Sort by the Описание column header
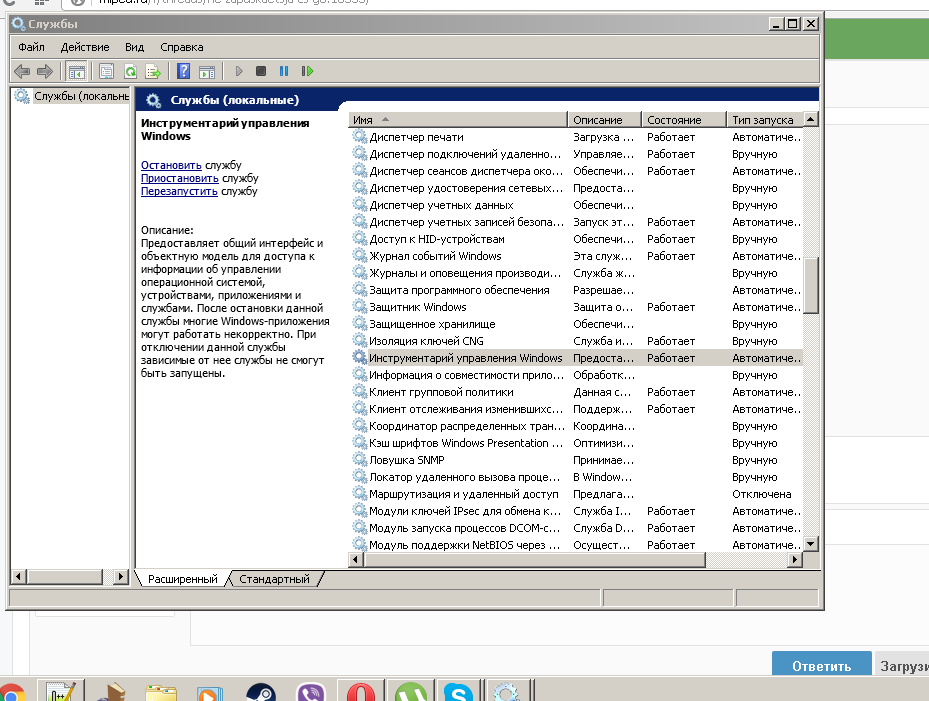This screenshot has height=701, width=929. coord(604,120)
